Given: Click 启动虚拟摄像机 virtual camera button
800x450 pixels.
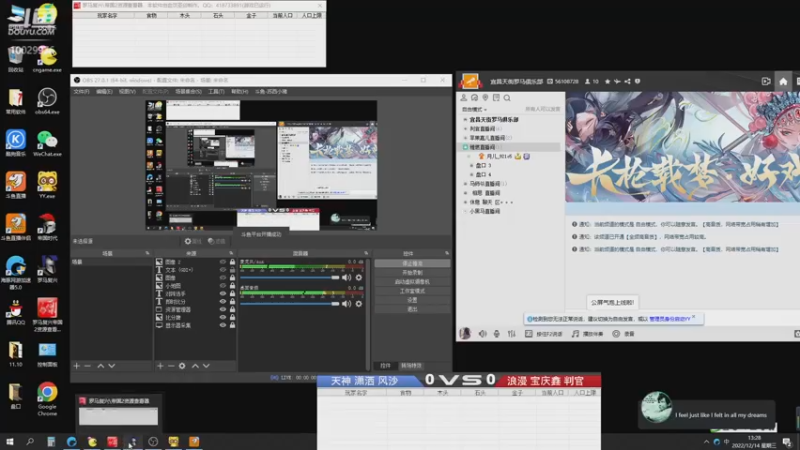Looking at the screenshot, I should (412, 282).
